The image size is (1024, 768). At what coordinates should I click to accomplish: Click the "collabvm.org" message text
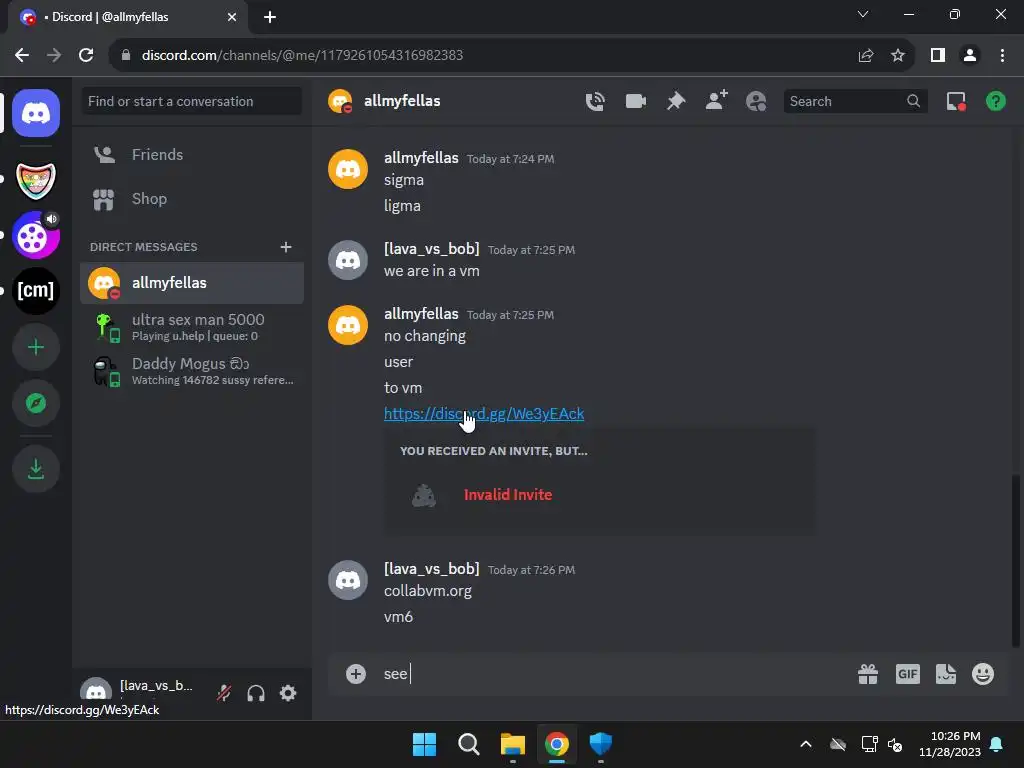tap(428, 591)
